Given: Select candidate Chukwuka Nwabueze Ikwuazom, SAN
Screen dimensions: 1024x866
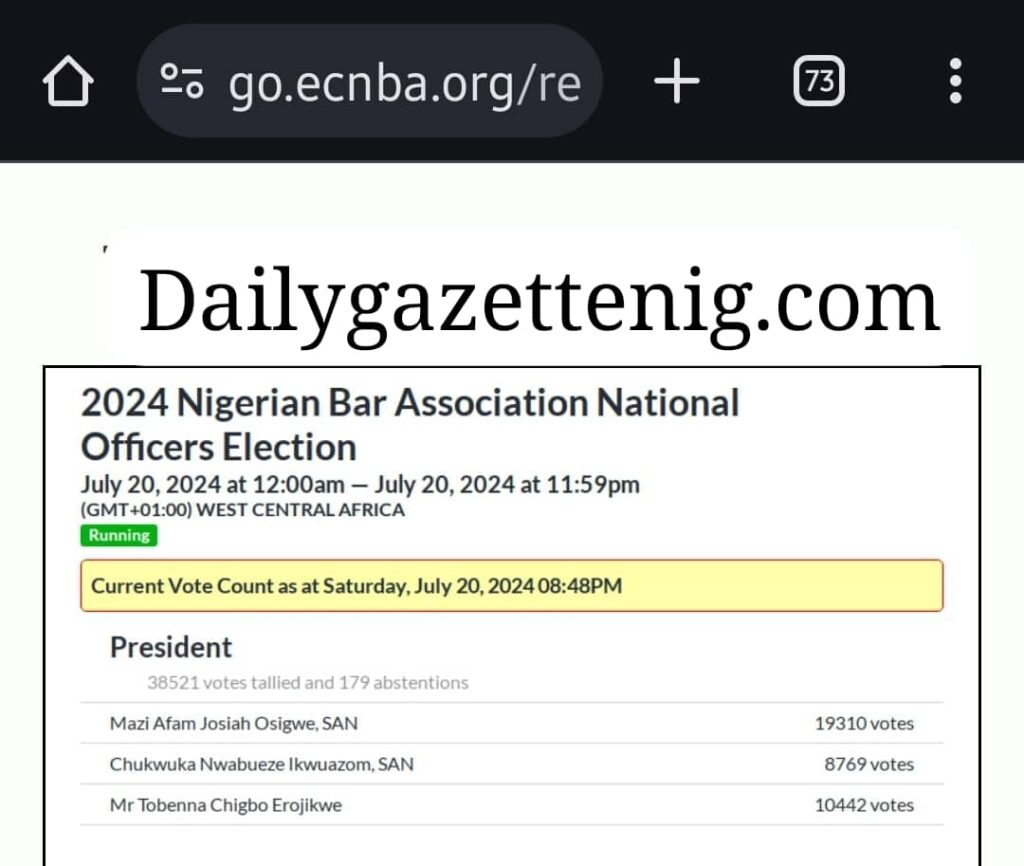Looking at the screenshot, I should pos(261,764).
